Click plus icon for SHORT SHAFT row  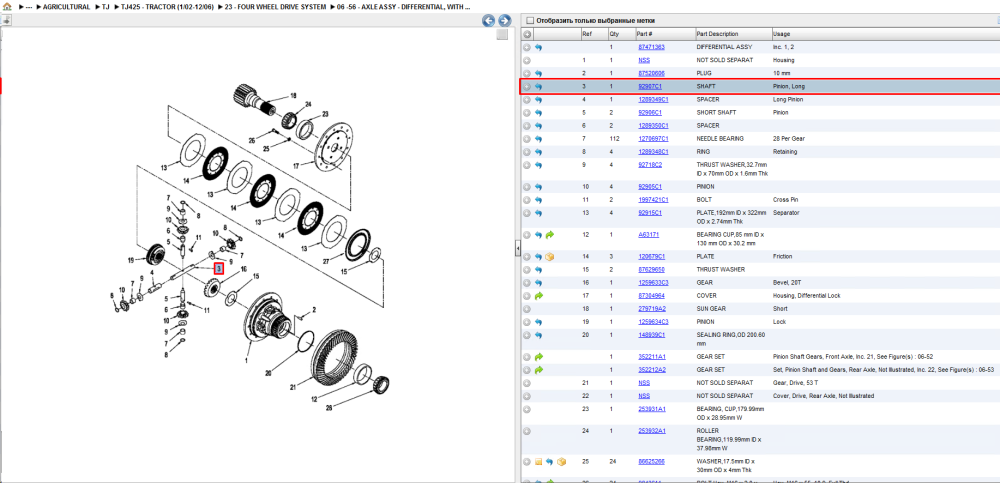[527, 112]
